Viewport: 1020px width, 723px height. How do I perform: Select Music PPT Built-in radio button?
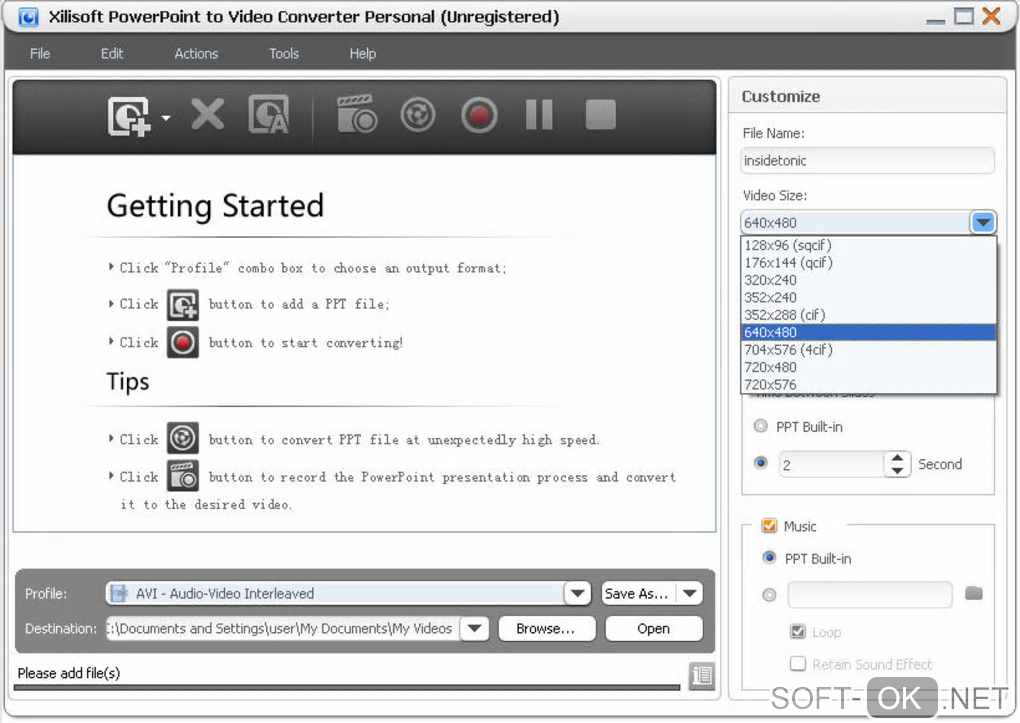770,558
